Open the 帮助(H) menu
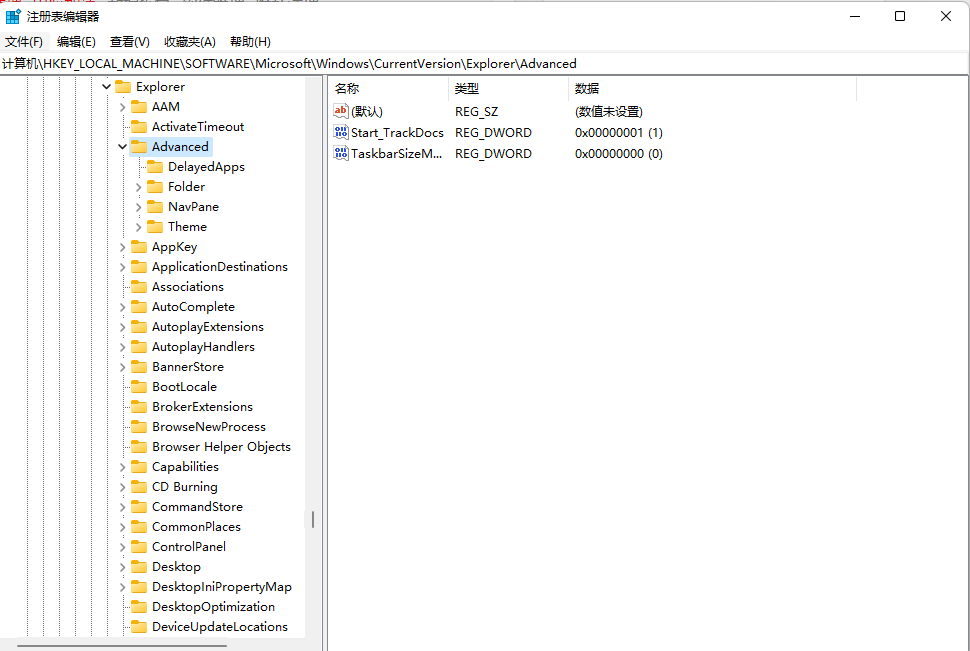 point(249,41)
